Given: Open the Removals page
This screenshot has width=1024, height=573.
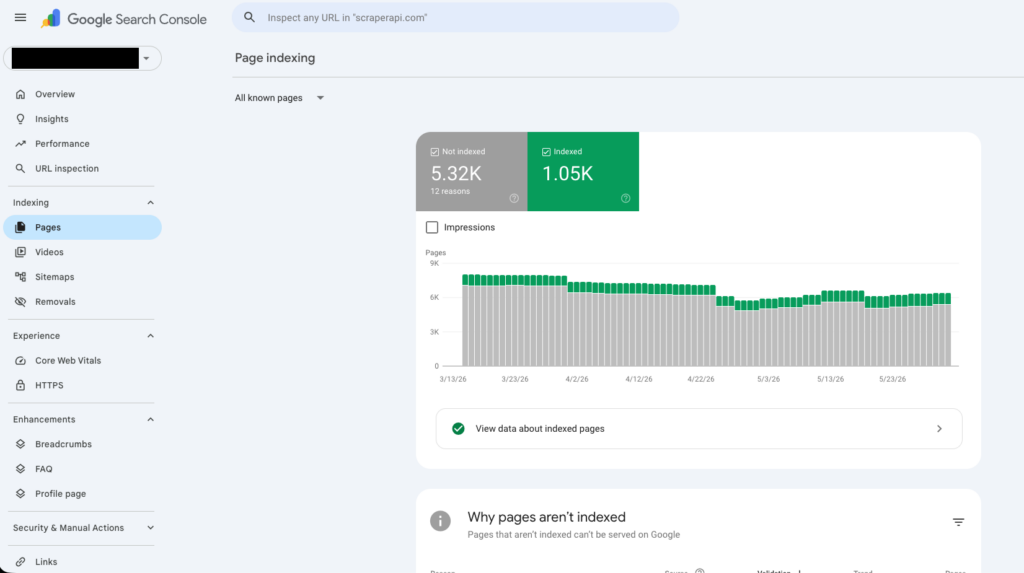Looking at the screenshot, I should (x=82, y=302).
